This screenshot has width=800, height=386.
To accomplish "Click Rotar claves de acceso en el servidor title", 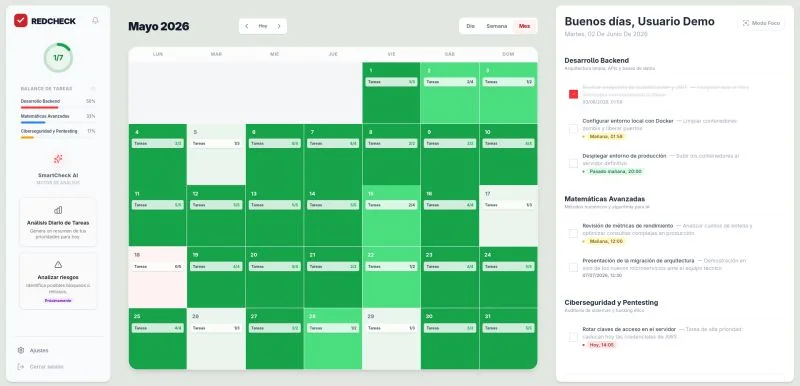I will tap(629, 329).
